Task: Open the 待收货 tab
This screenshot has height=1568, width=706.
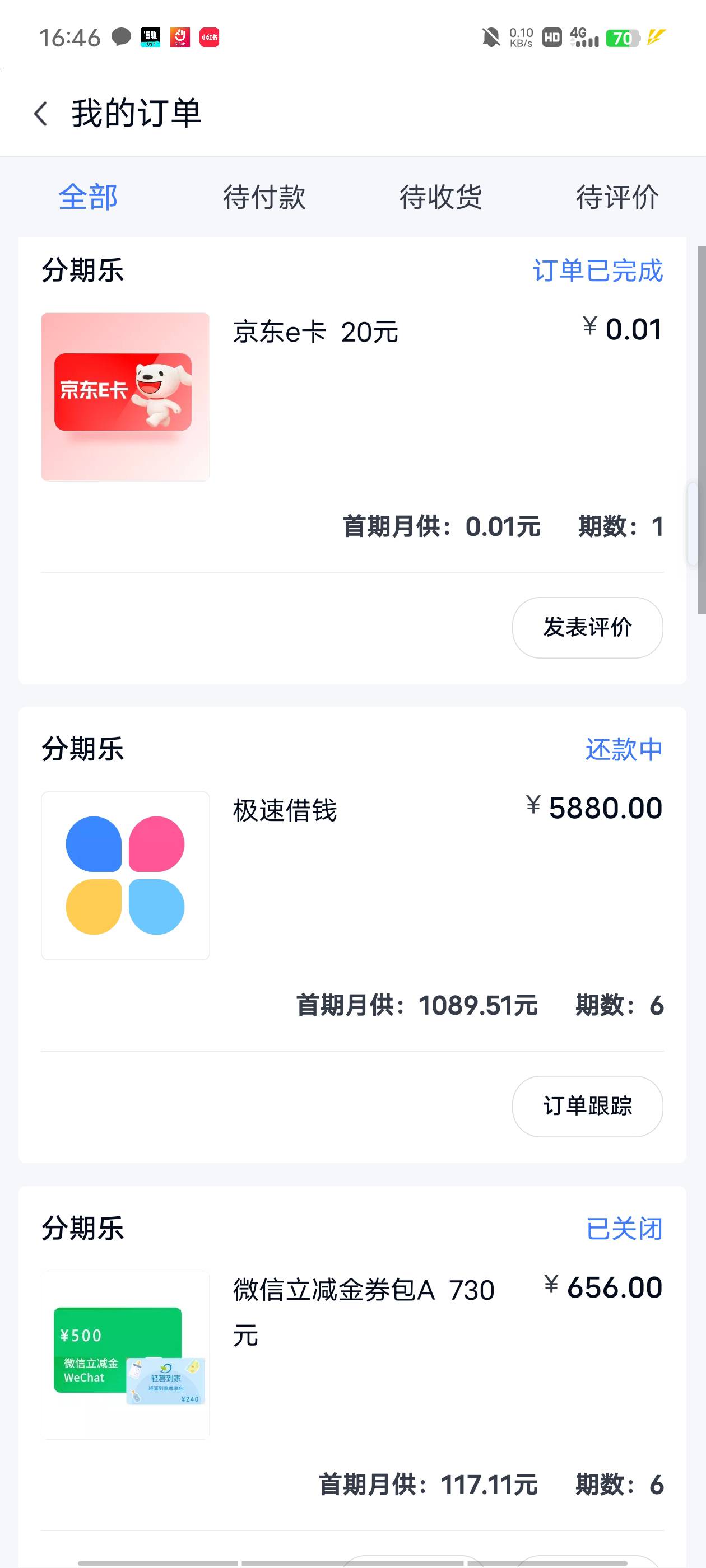Action: 441,197
